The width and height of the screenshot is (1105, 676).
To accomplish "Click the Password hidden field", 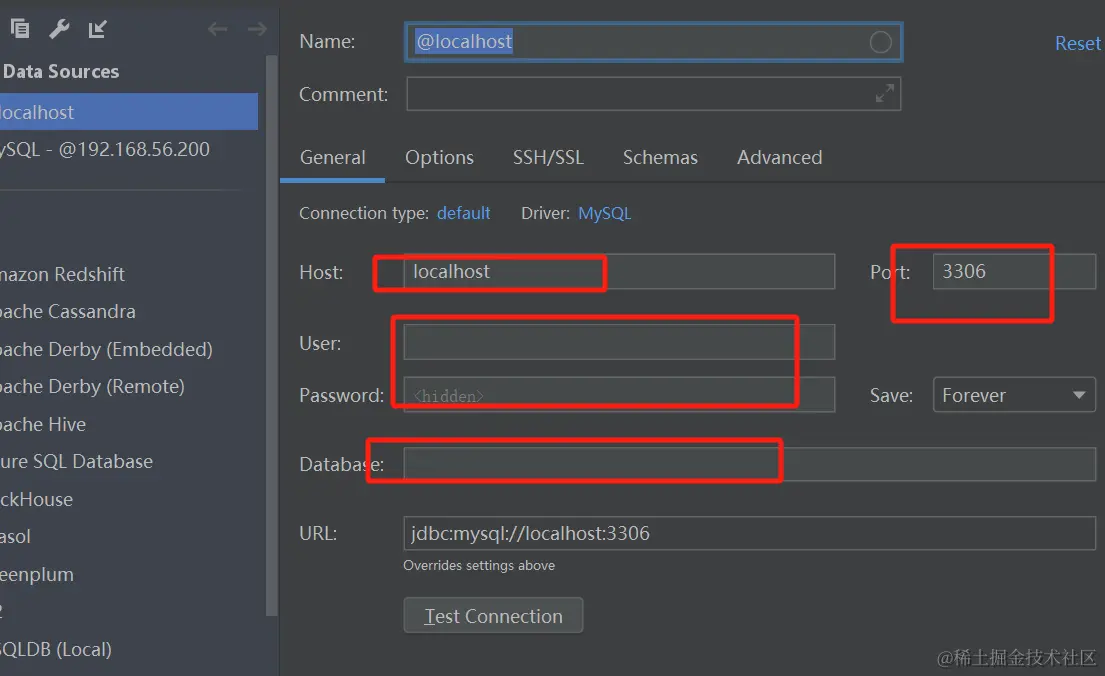I will coord(619,395).
